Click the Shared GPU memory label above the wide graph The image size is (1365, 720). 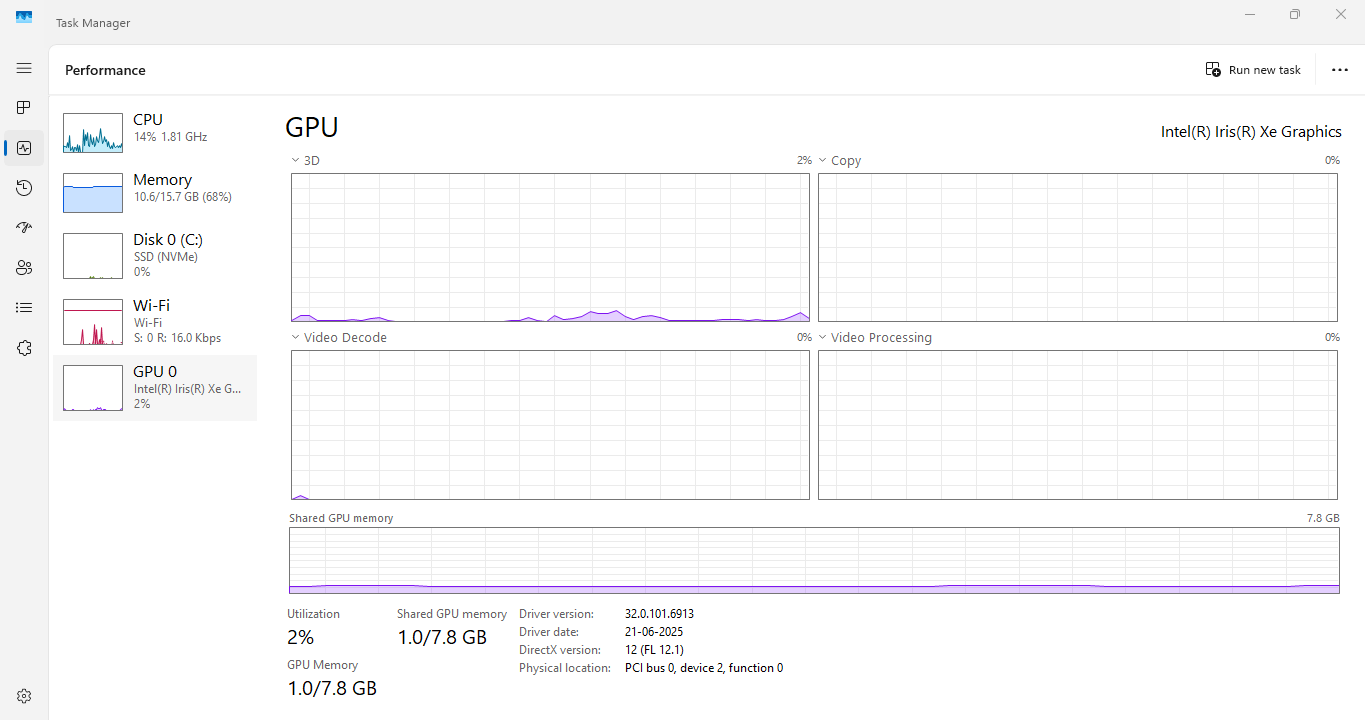tap(341, 518)
